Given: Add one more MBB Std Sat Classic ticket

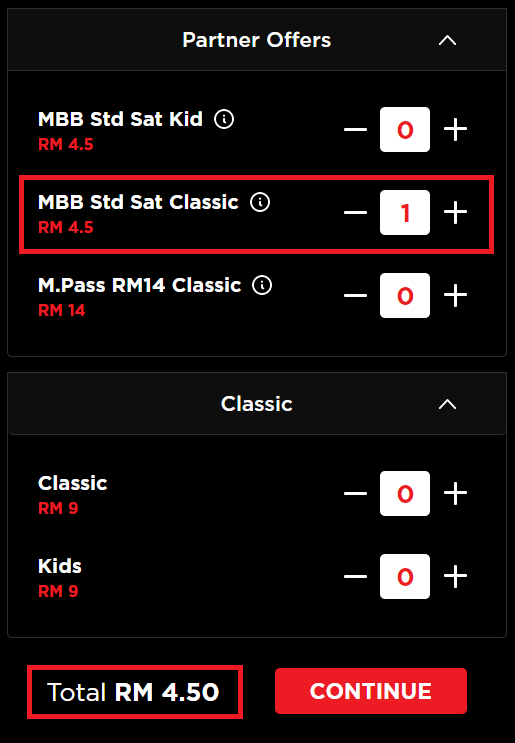Looking at the screenshot, I should pyautogui.click(x=455, y=212).
